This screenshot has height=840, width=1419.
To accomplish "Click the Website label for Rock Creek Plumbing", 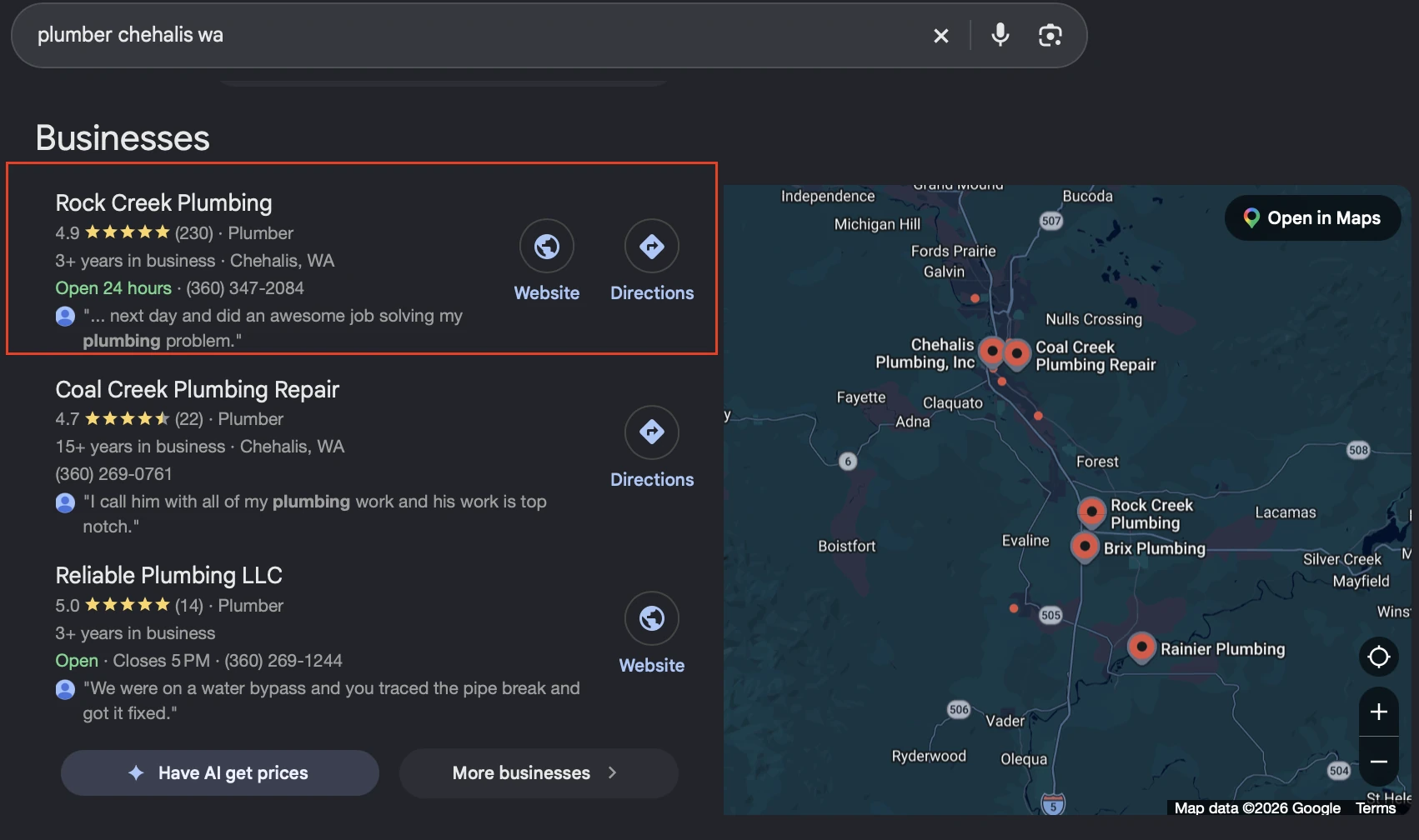I will (x=547, y=293).
